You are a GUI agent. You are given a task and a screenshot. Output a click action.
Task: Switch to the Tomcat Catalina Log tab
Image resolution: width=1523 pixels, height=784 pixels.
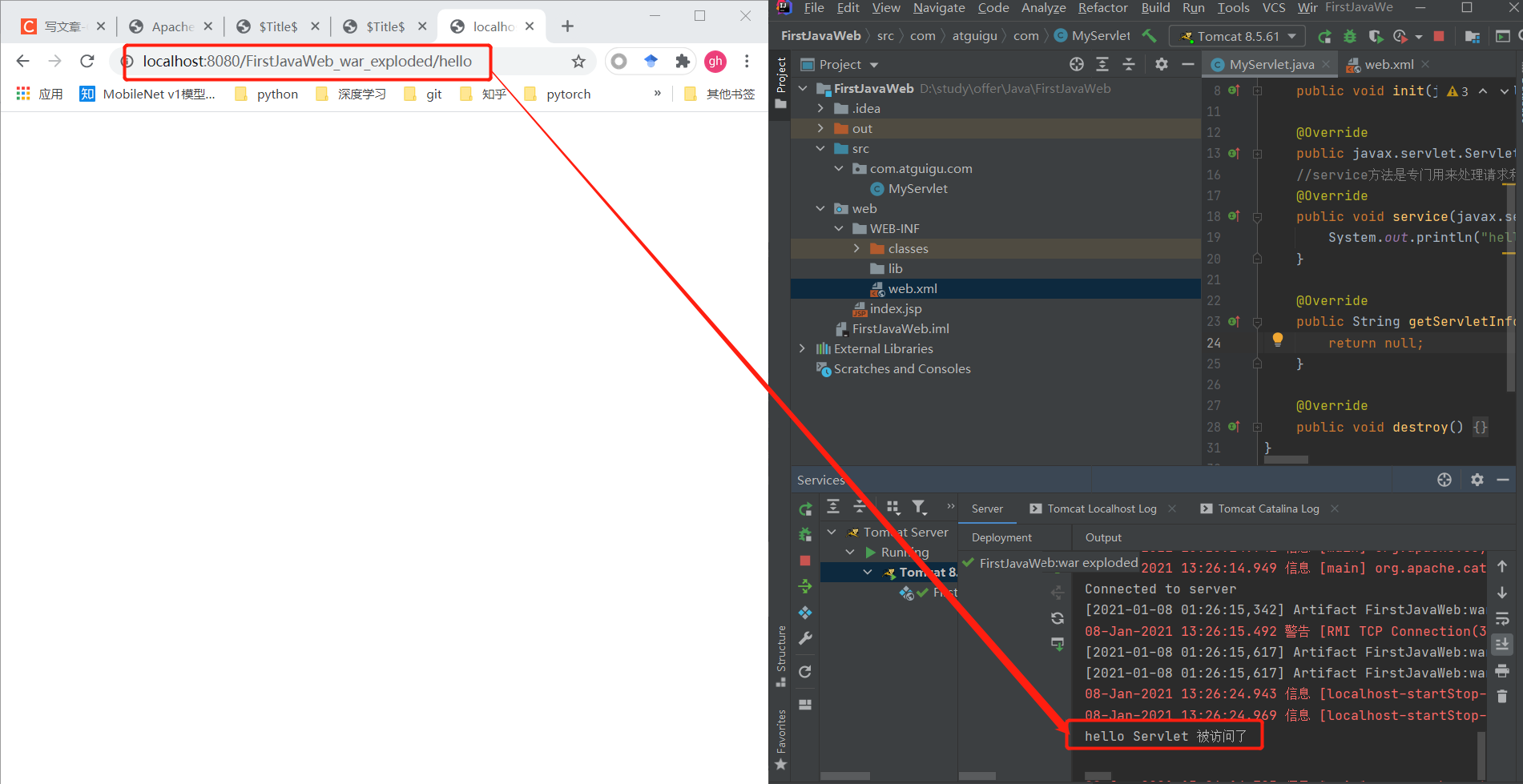click(x=1269, y=509)
